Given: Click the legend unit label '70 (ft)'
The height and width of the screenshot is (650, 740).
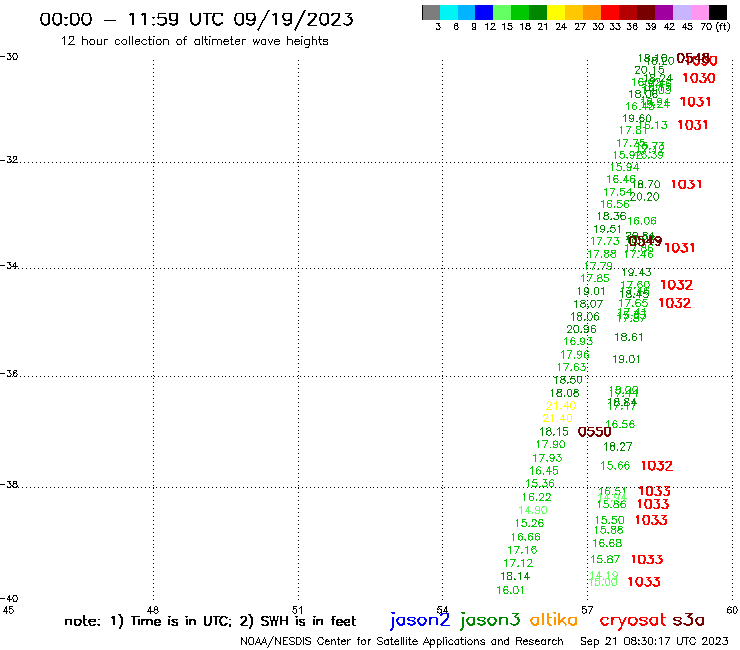Looking at the screenshot, I should 715,27.
